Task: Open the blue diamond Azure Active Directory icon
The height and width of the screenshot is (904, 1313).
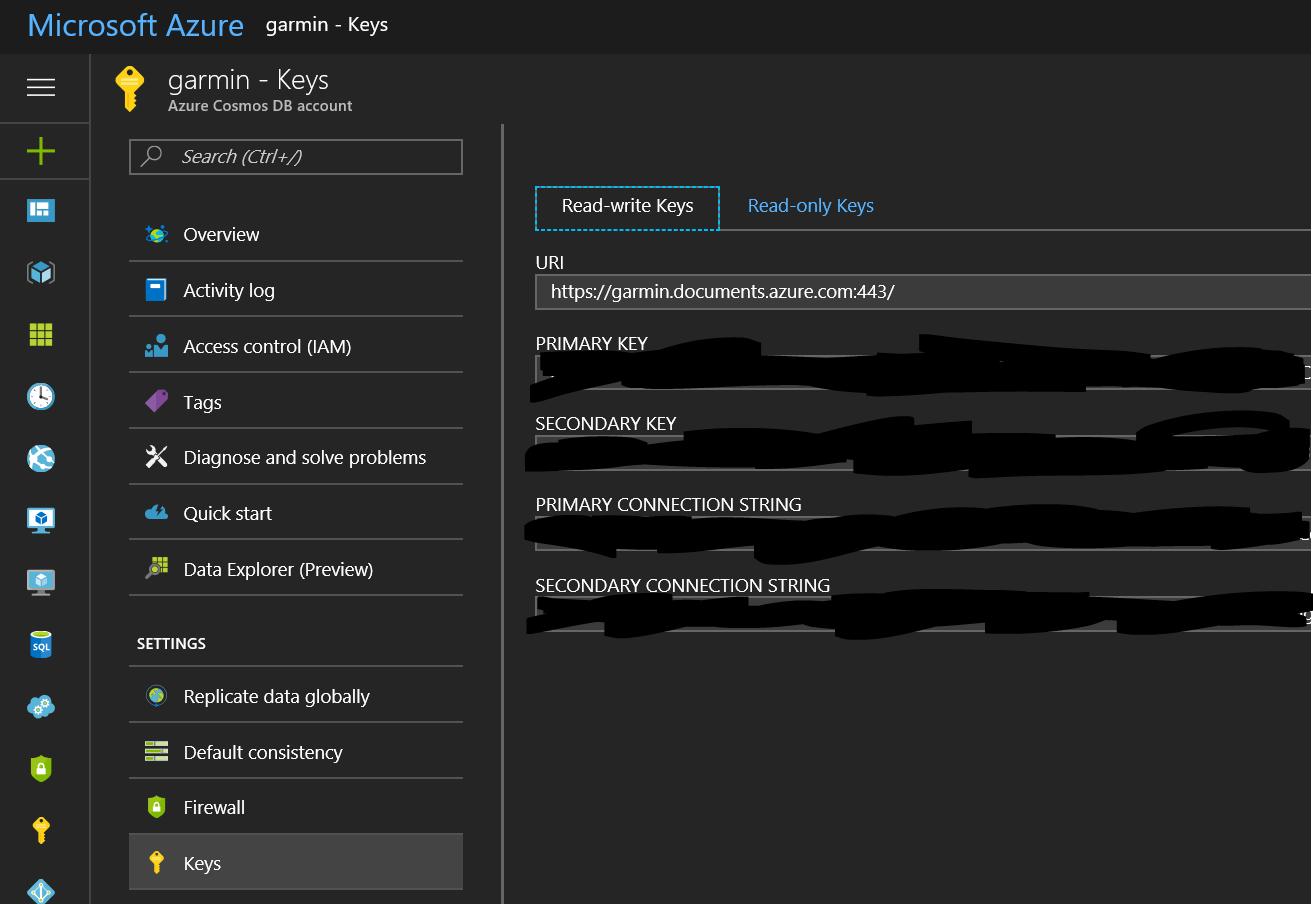Action: click(41, 891)
